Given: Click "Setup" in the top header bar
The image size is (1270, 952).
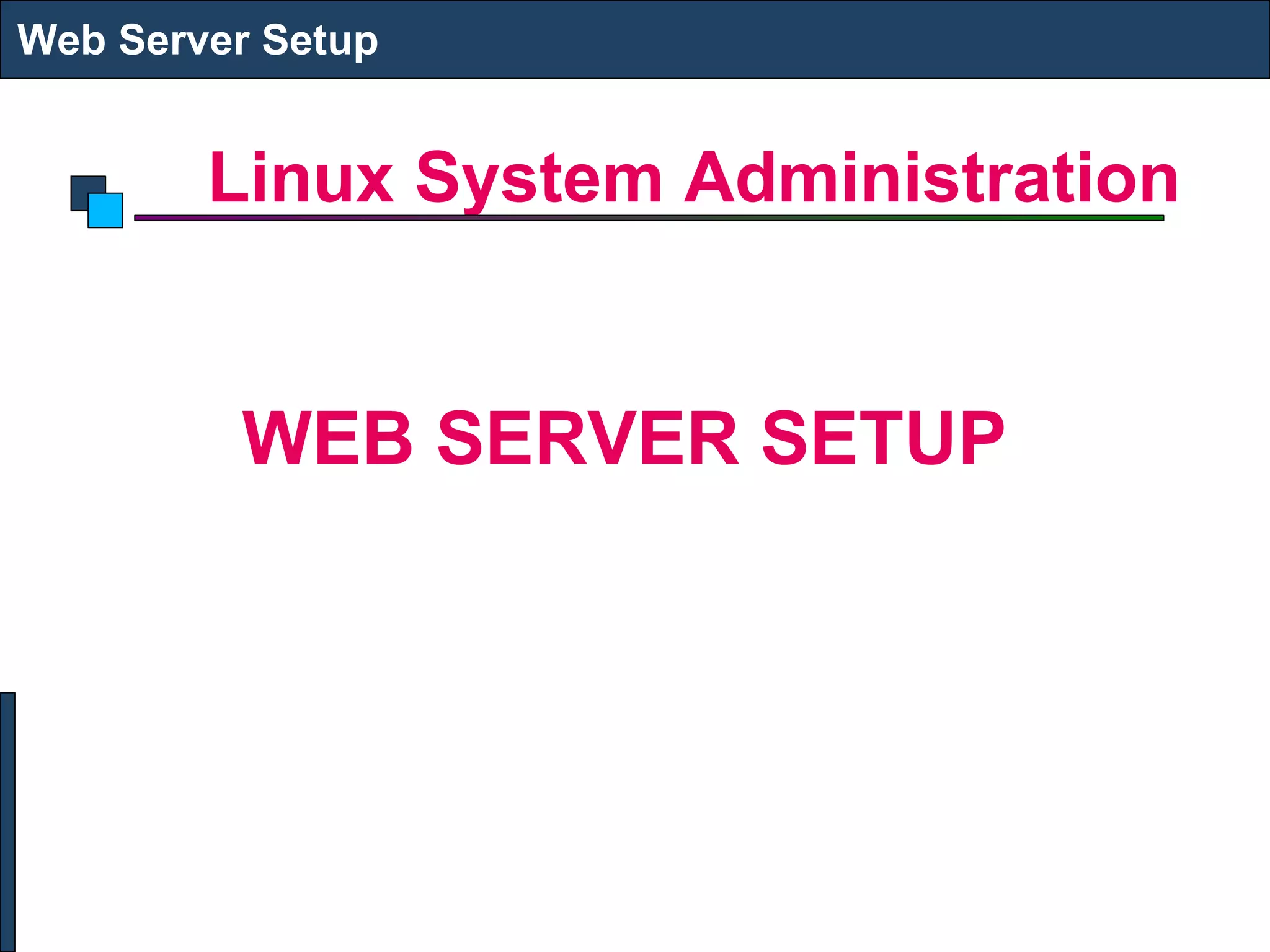Looking at the screenshot, I should (319, 40).
